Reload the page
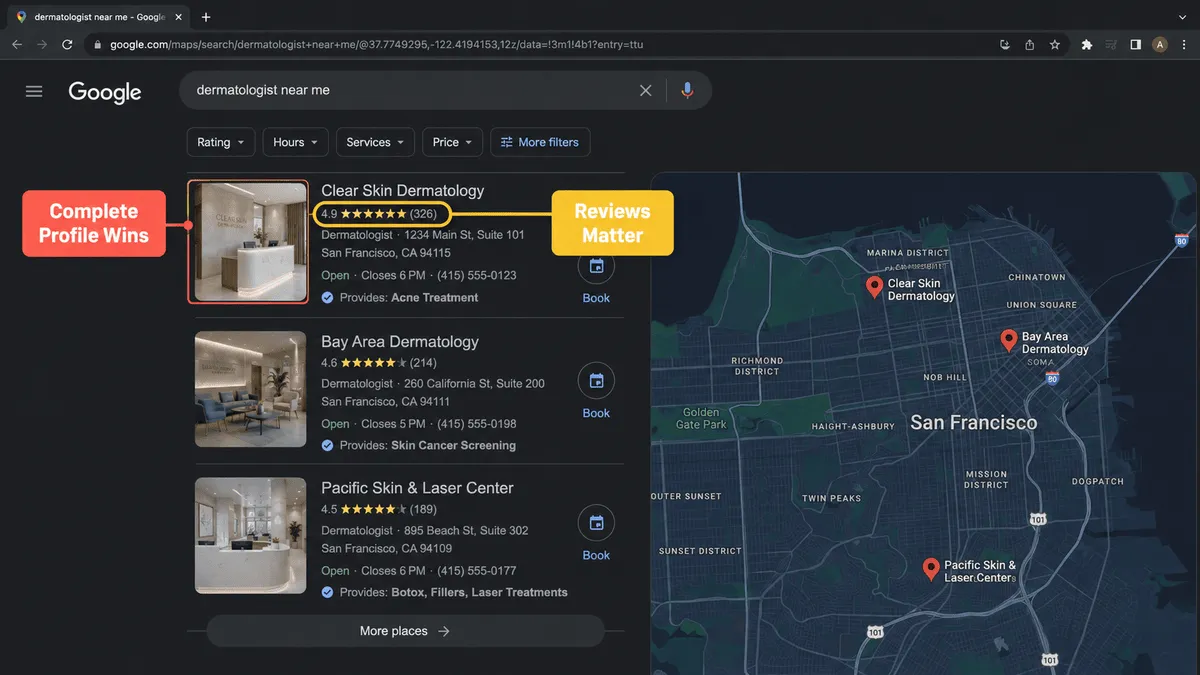 pyautogui.click(x=67, y=45)
